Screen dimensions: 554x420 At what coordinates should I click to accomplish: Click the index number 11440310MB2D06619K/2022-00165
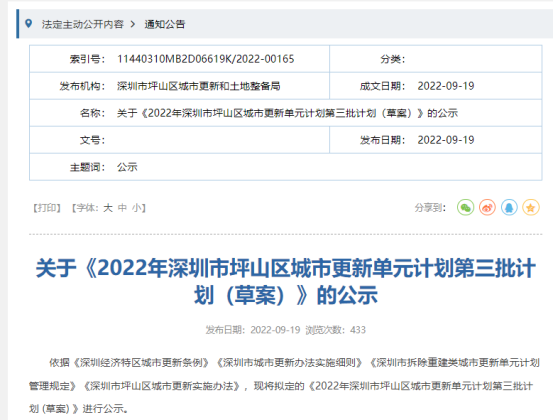pyautogui.click(x=206, y=59)
